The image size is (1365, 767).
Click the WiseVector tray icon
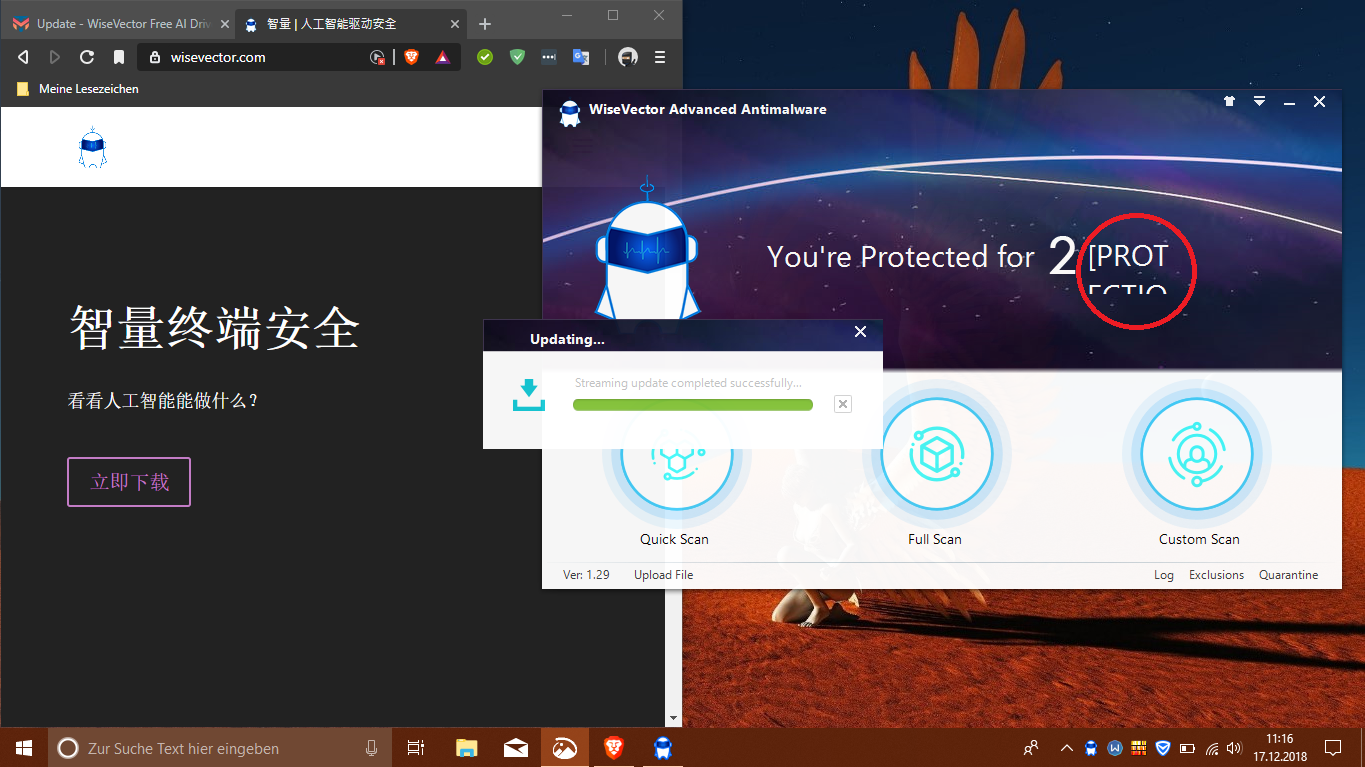tap(1091, 748)
